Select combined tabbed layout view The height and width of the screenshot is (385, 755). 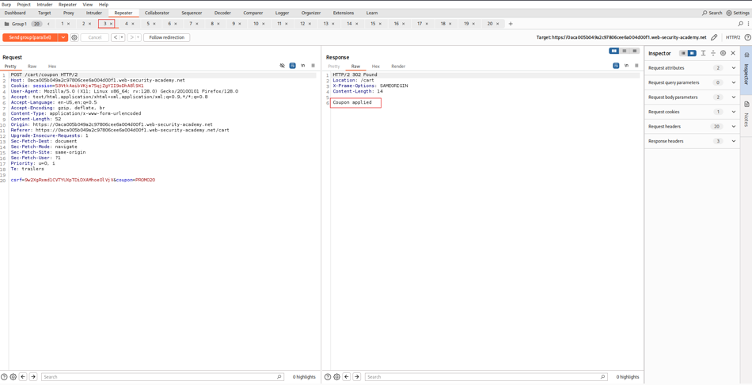[x=635, y=51]
